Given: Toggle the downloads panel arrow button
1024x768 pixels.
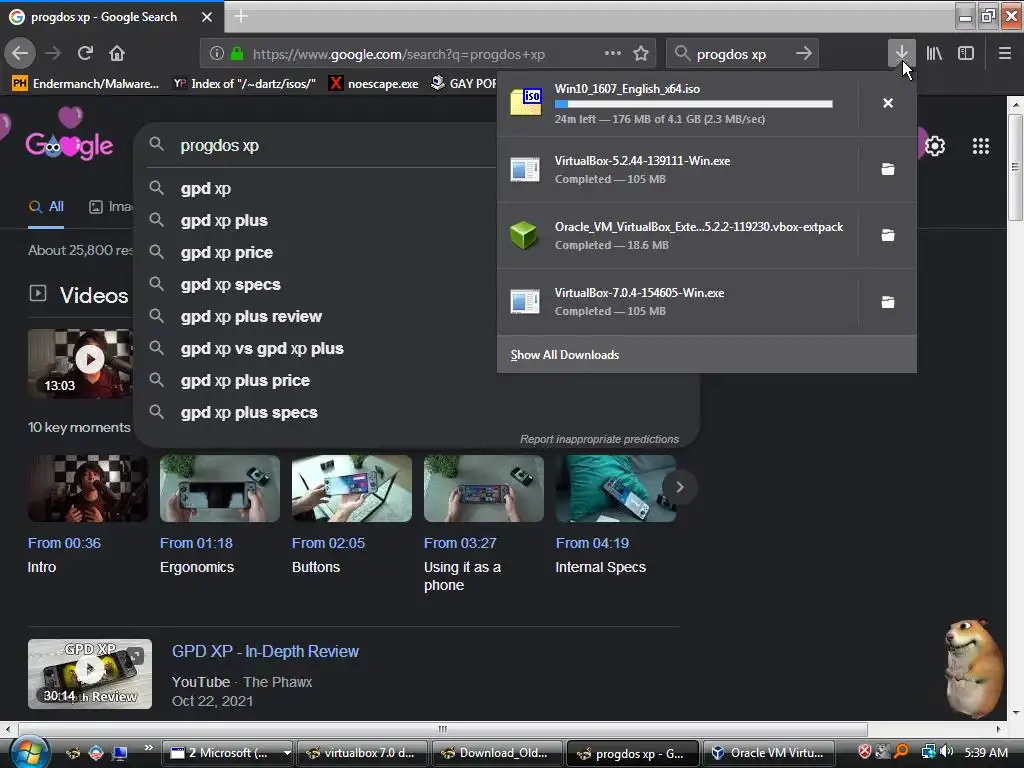Looking at the screenshot, I should 901,53.
